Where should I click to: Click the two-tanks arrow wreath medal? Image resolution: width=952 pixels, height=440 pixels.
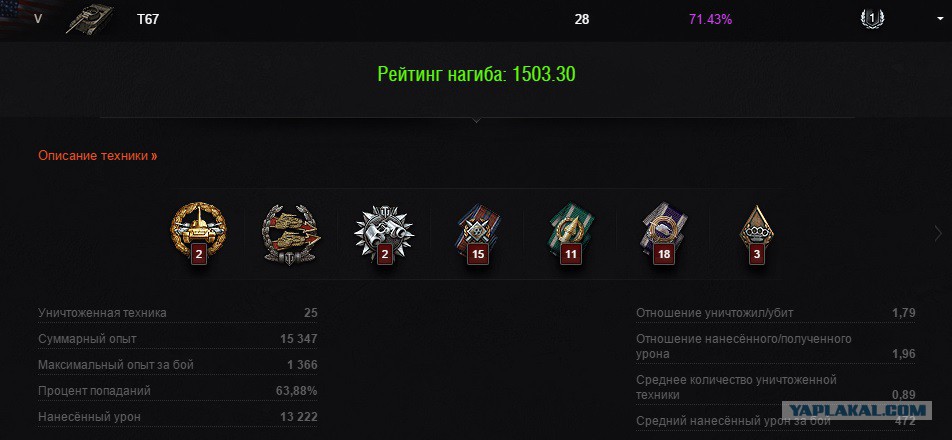291,234
